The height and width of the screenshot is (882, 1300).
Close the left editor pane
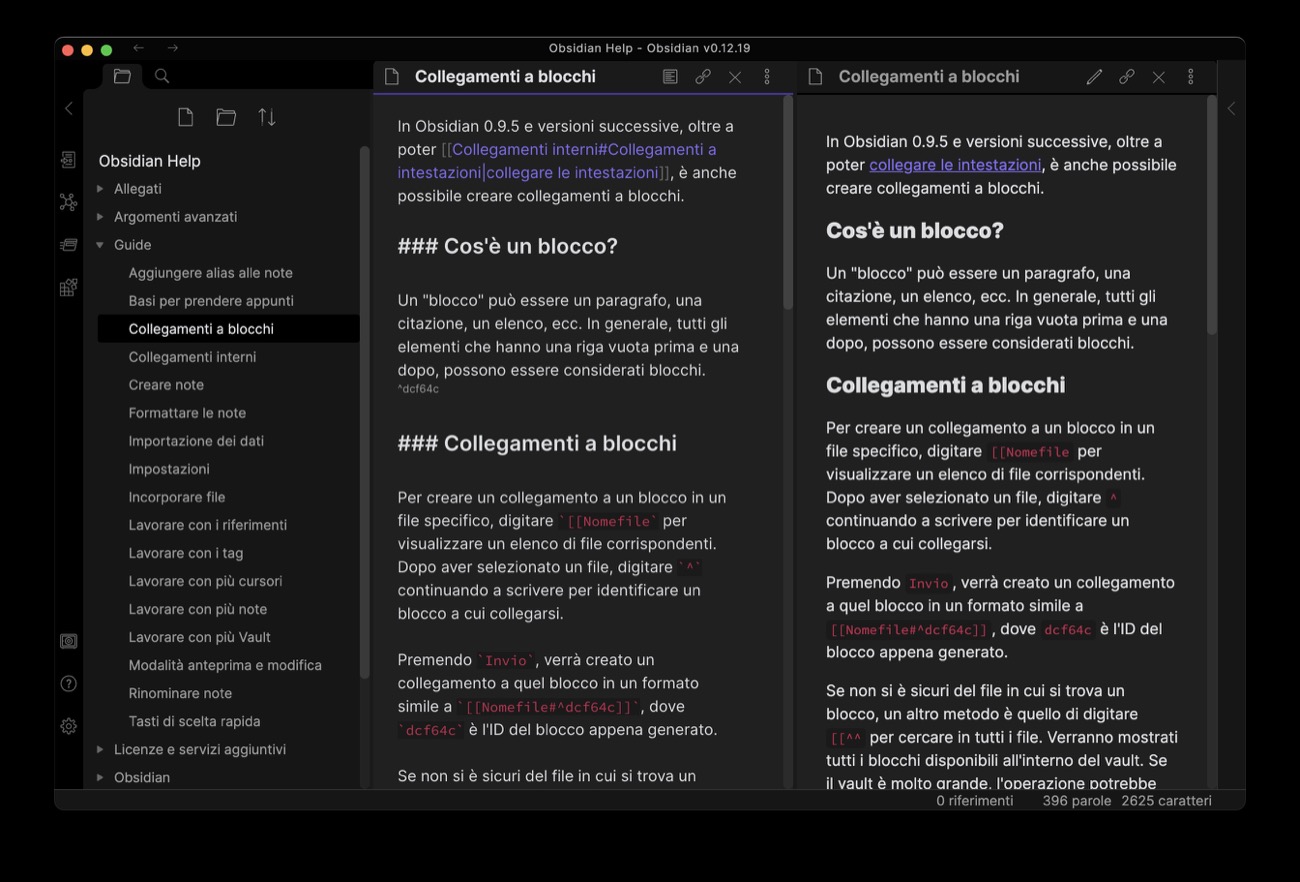point(735,77)
